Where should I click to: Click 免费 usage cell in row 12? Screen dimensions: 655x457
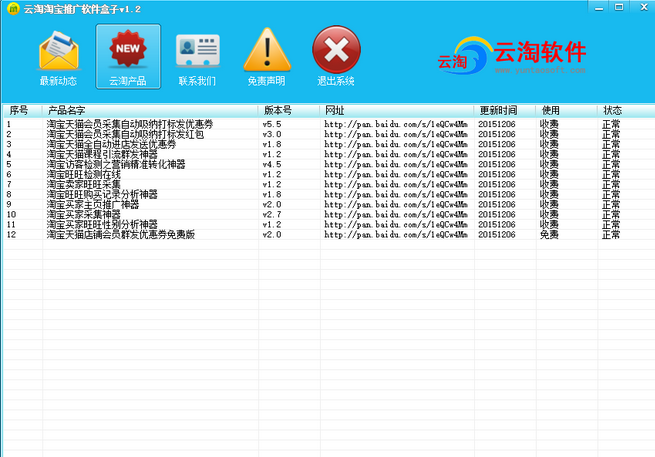point(549,234)
